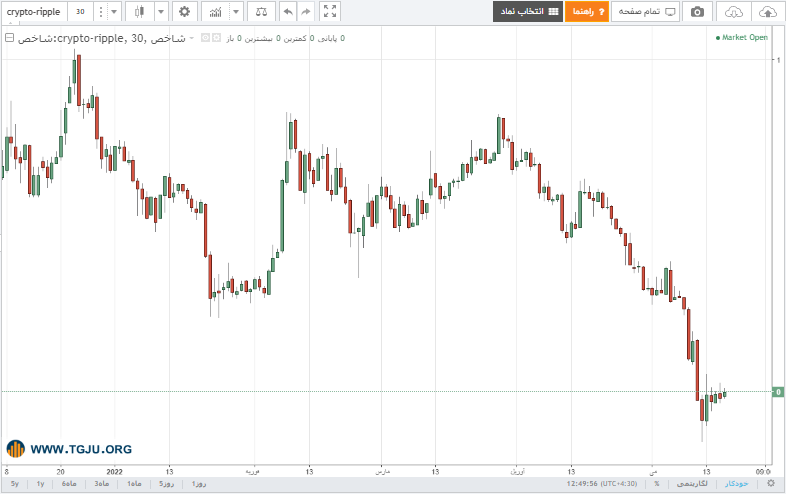Click the 12:49:56 (UTC+4:30) timezone clock

coord(602,484)
